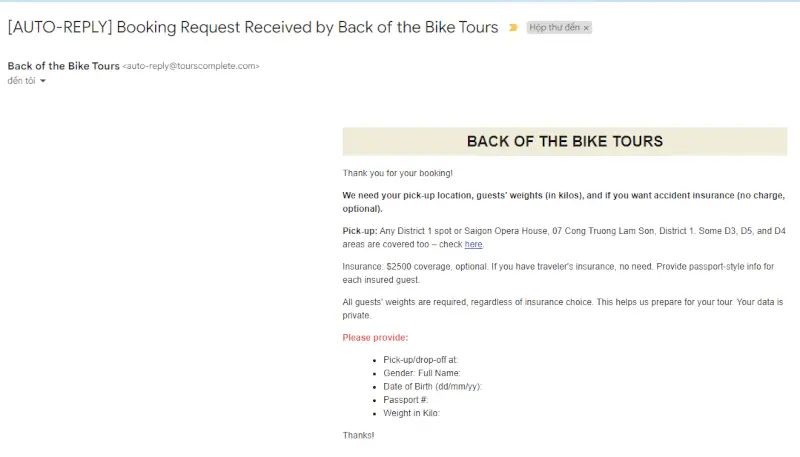Click the 'Date of Birth (dd/mm/yy):' bullet
The image size is (800, 457).
[432, 387]
